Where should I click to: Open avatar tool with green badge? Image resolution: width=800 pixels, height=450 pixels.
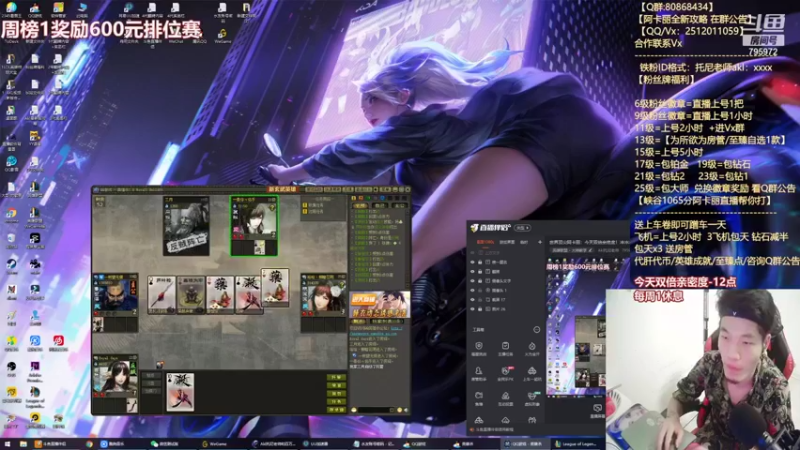[532, 398]
